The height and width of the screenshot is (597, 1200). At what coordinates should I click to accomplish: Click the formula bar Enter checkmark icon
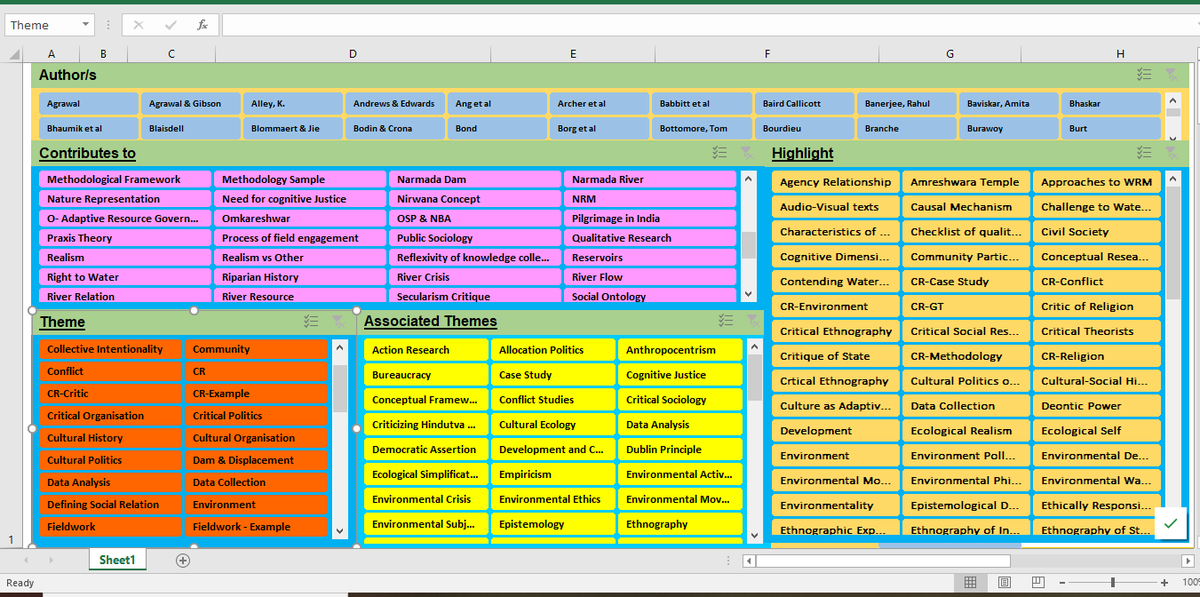pos(171,25)
